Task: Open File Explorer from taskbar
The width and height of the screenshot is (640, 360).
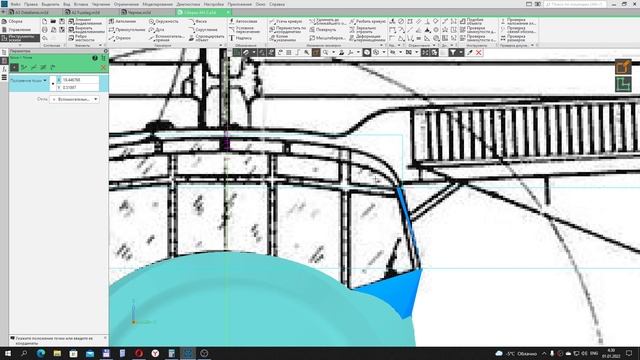Action: (x=57, y=353)
